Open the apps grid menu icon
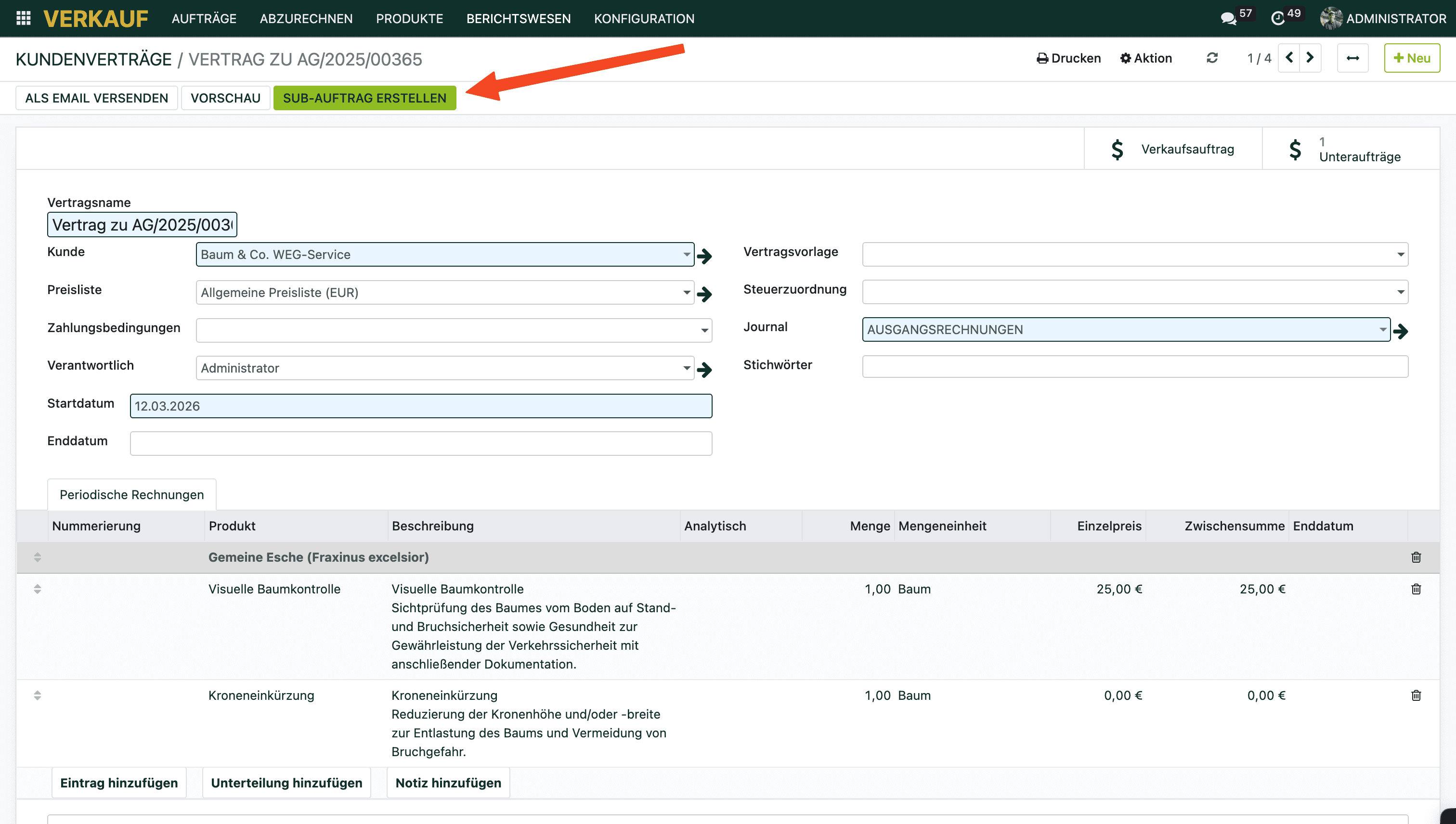The image size is (1456, 824). [x=23, y=18]
